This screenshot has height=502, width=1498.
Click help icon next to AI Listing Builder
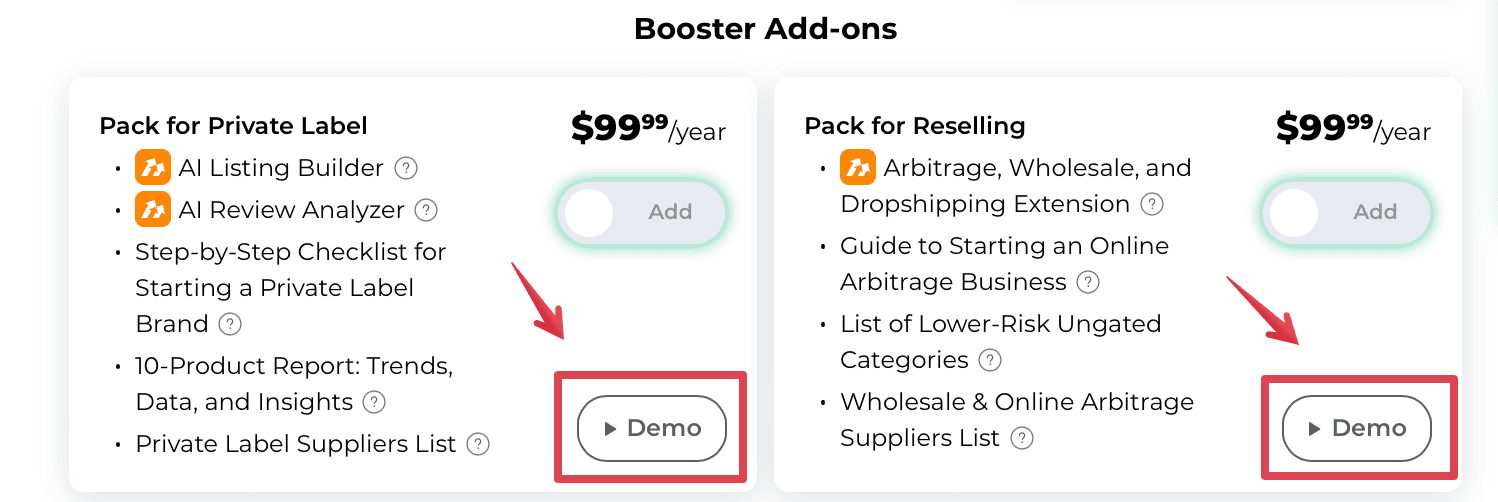coord(405,168)
